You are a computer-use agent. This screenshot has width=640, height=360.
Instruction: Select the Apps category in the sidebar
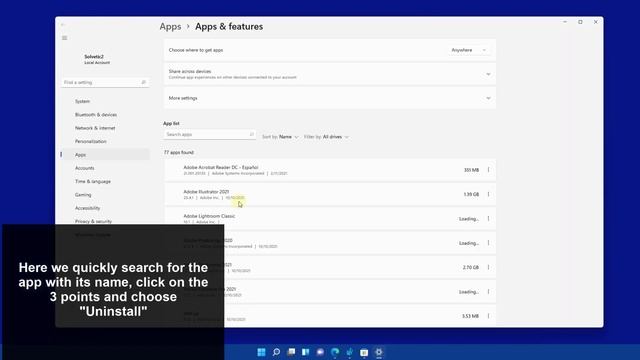click(106, 155)
